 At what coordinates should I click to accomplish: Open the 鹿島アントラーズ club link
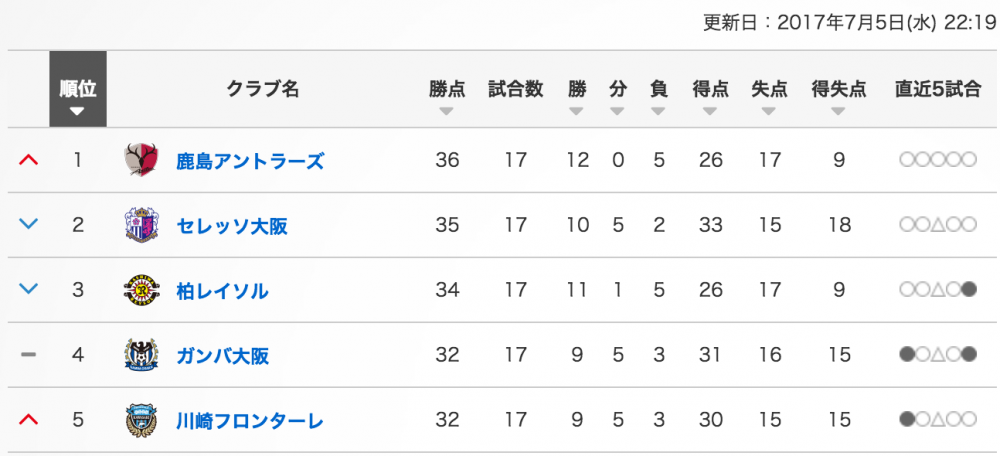click(x=250, y=160)
